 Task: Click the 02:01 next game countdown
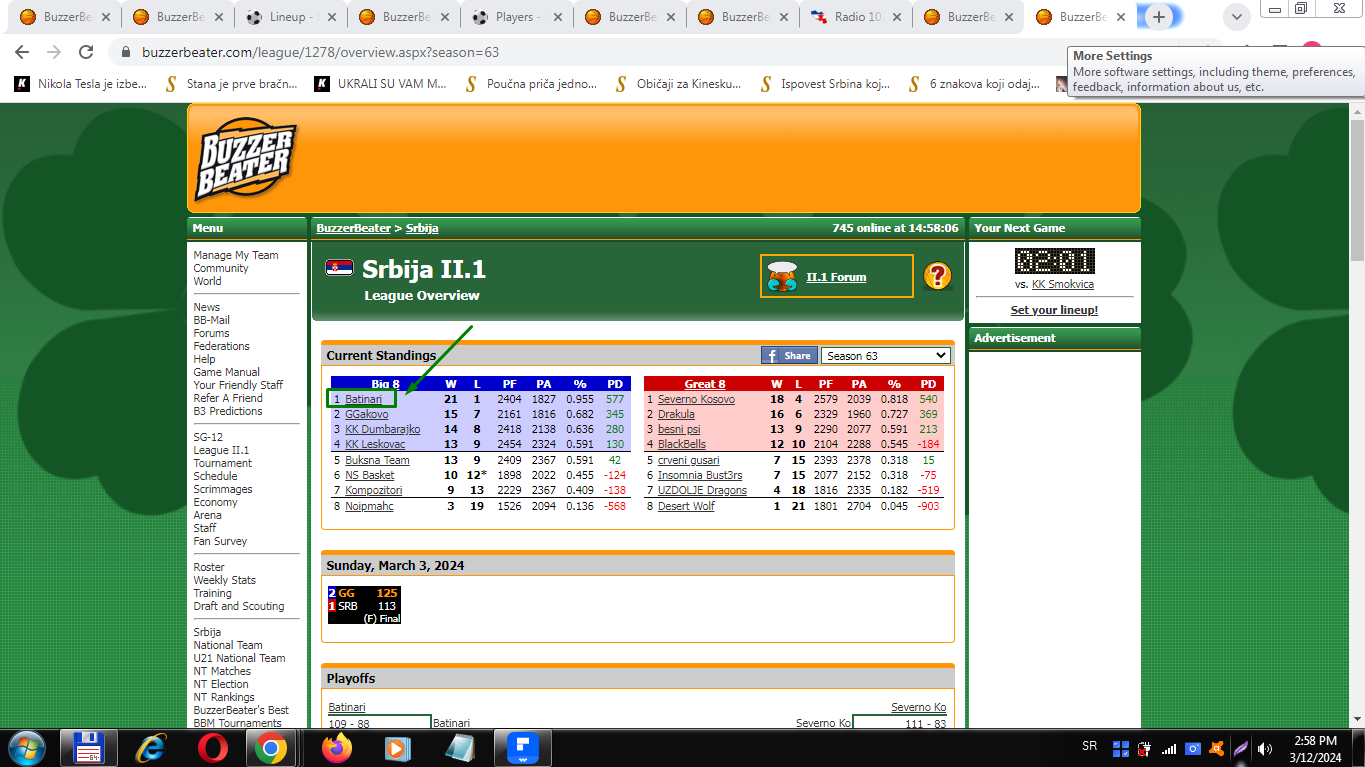click(x=1054, y=261)
